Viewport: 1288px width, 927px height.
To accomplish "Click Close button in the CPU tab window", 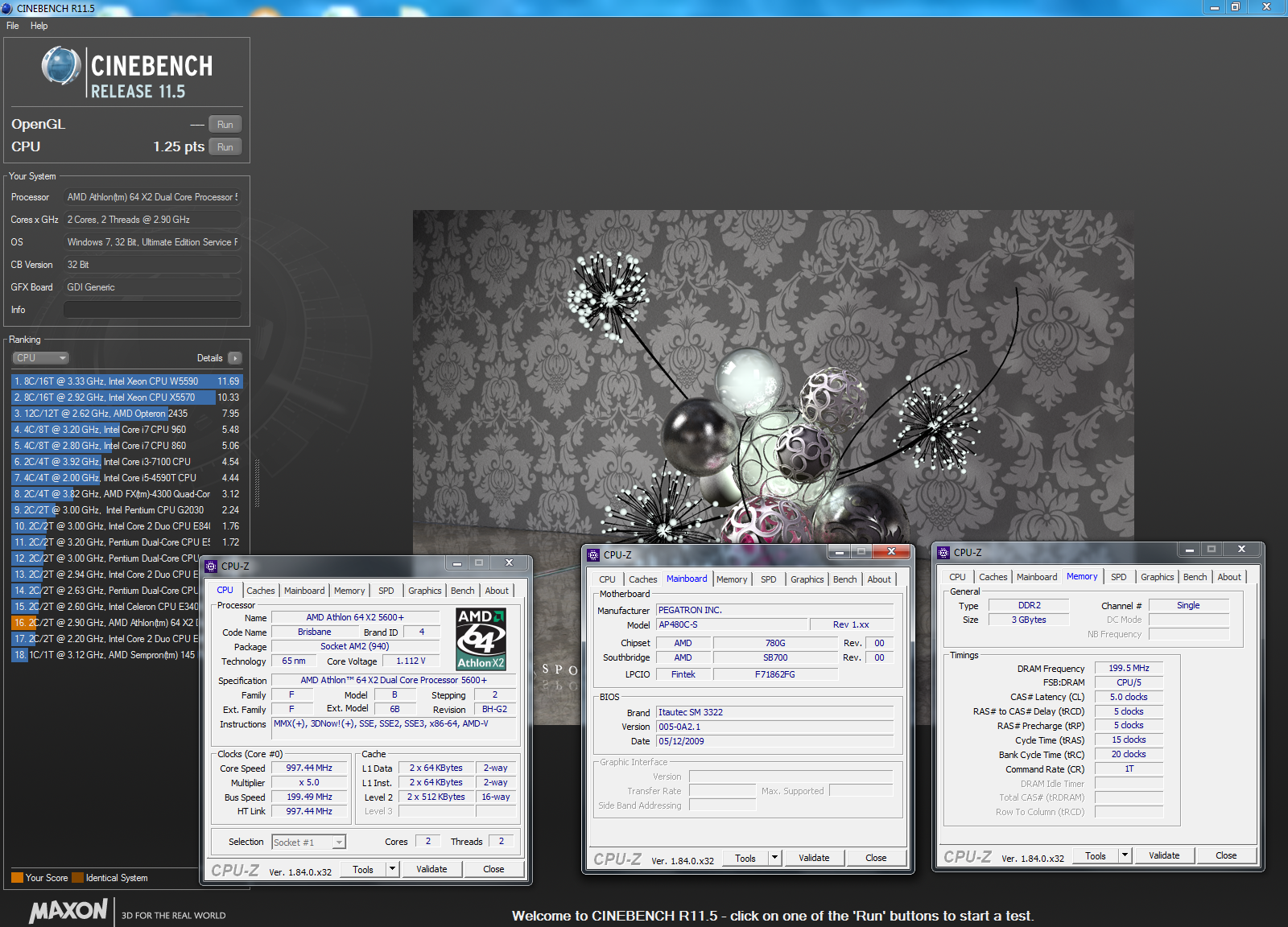I will click(493, 869).
